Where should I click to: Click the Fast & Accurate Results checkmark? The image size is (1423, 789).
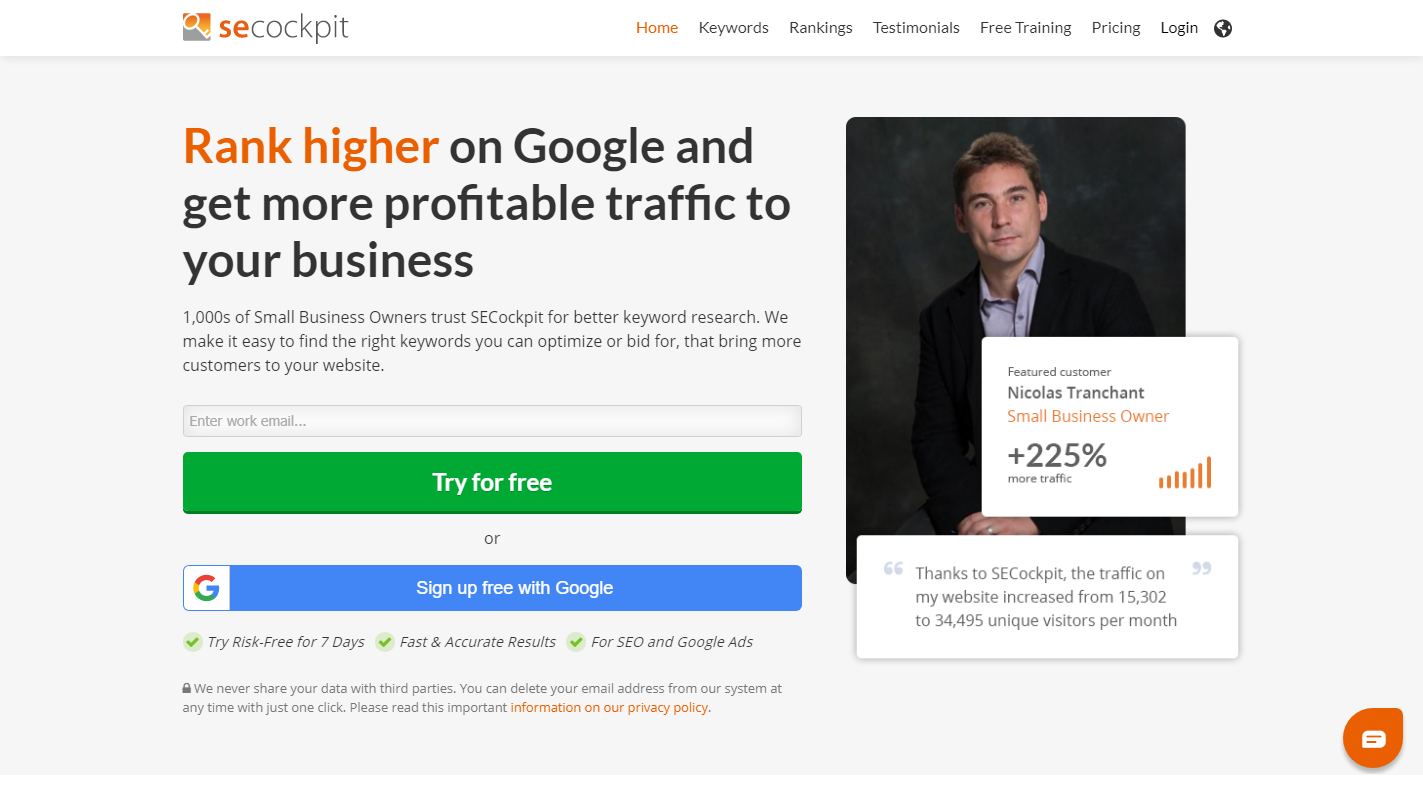tap(385, 642)
